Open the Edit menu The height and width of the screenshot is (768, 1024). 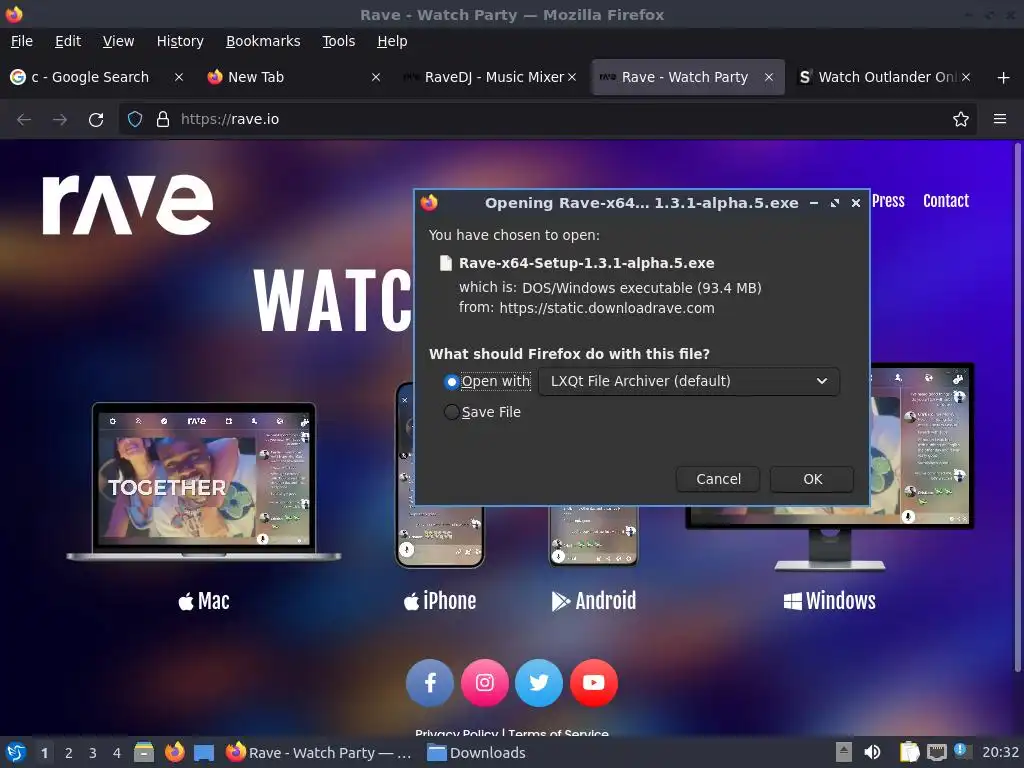coord(68,41)
